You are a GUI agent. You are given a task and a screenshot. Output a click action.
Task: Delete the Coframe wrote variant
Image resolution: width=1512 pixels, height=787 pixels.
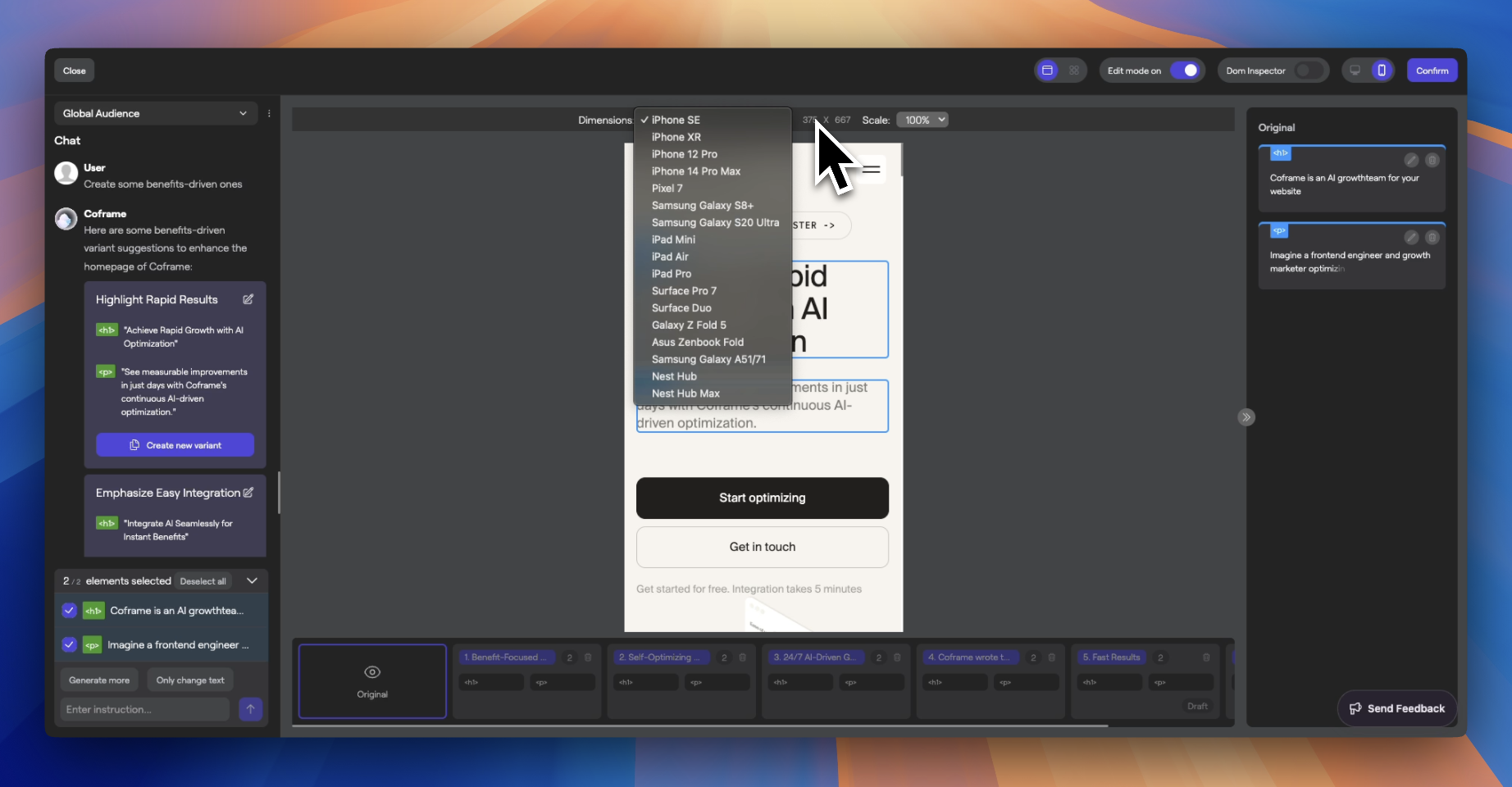(1052, 657)
